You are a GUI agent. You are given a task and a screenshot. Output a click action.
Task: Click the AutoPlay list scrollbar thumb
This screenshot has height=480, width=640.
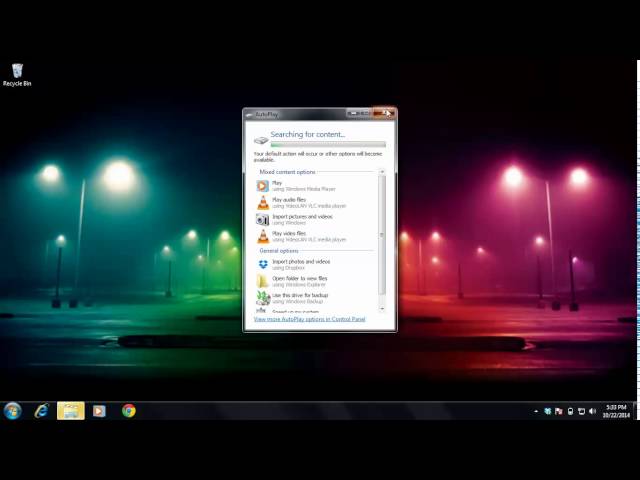(x=382, y=235)
